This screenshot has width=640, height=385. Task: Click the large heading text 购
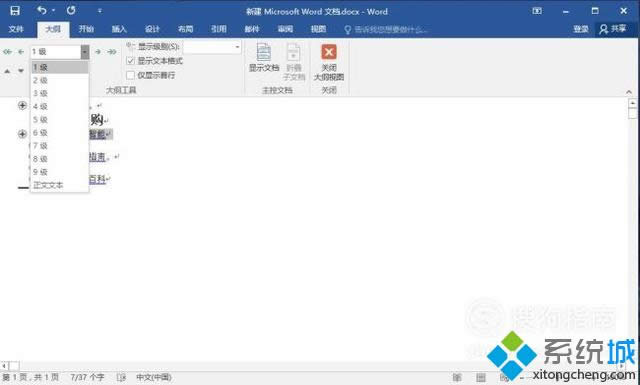coord(96,119)
